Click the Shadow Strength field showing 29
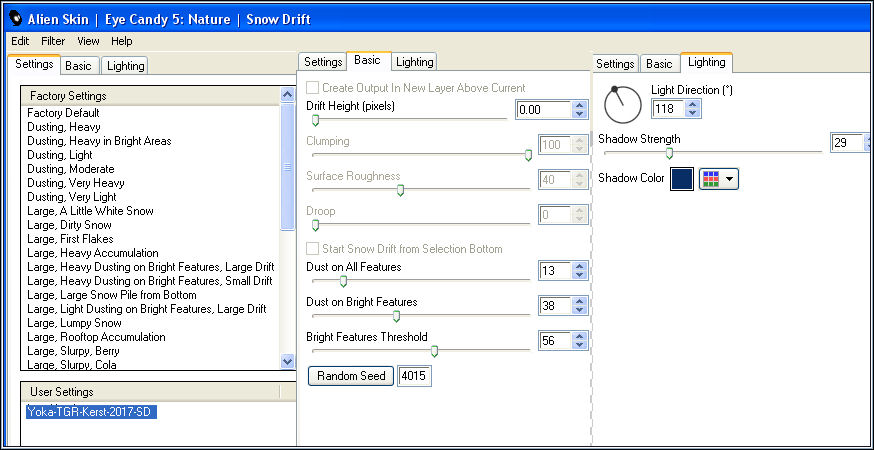Image resolution: width=874 pixels, height=450 pixels. point(846,143)
